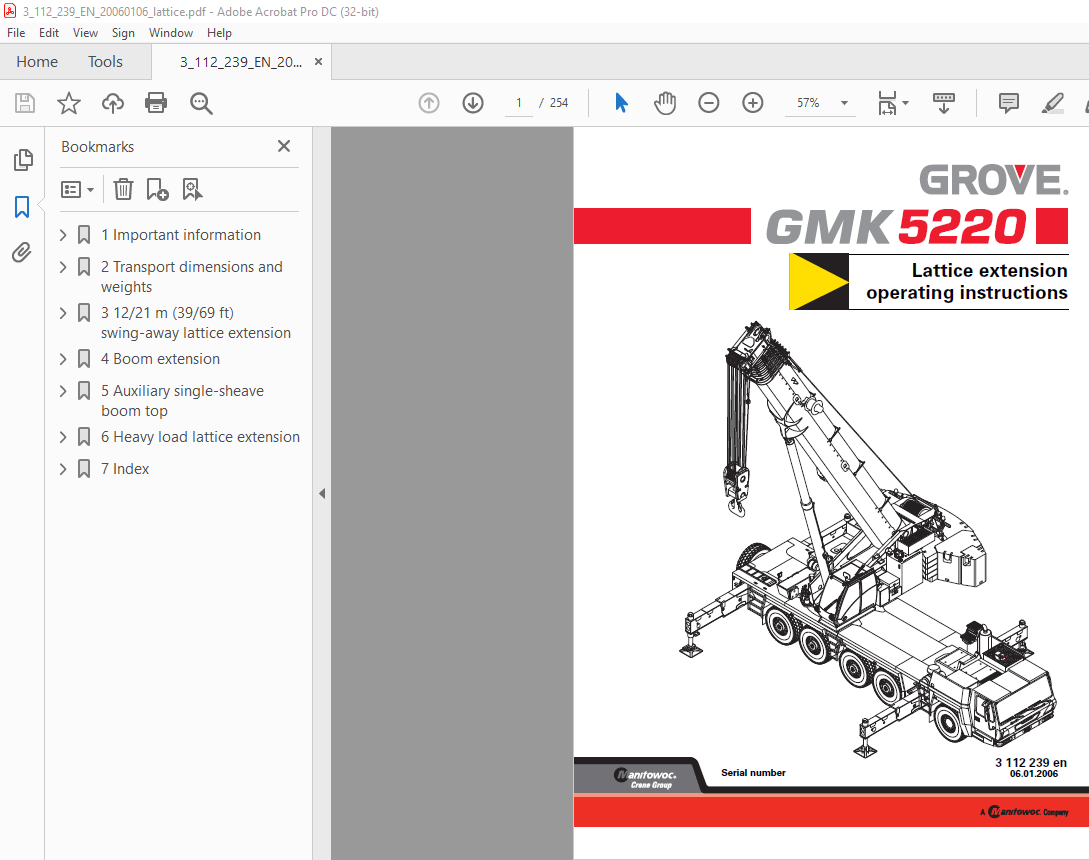Add a new bookmark icon

158,189
